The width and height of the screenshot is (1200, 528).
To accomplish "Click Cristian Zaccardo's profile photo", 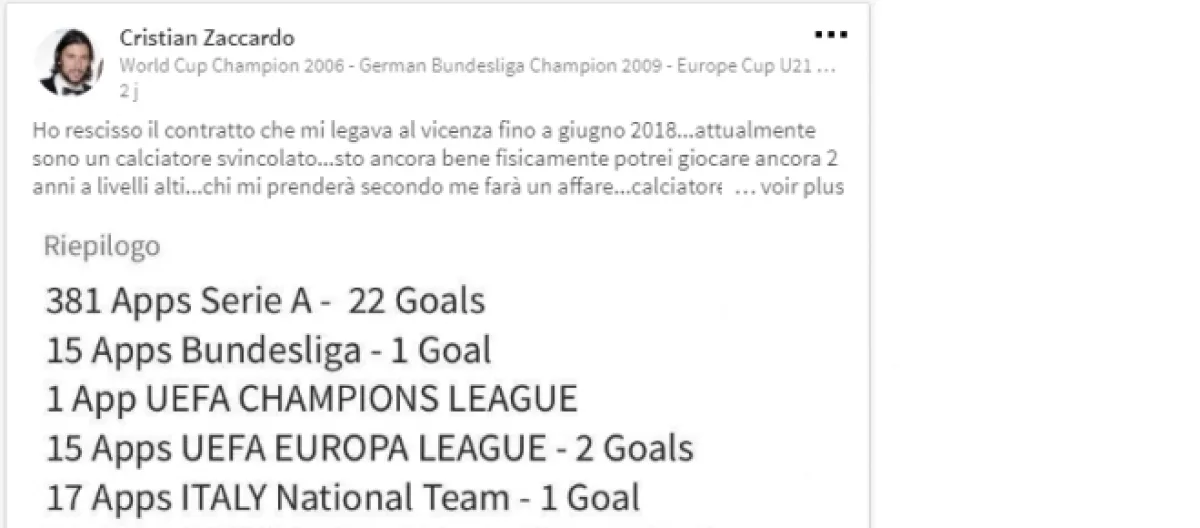I will (68, 61).
